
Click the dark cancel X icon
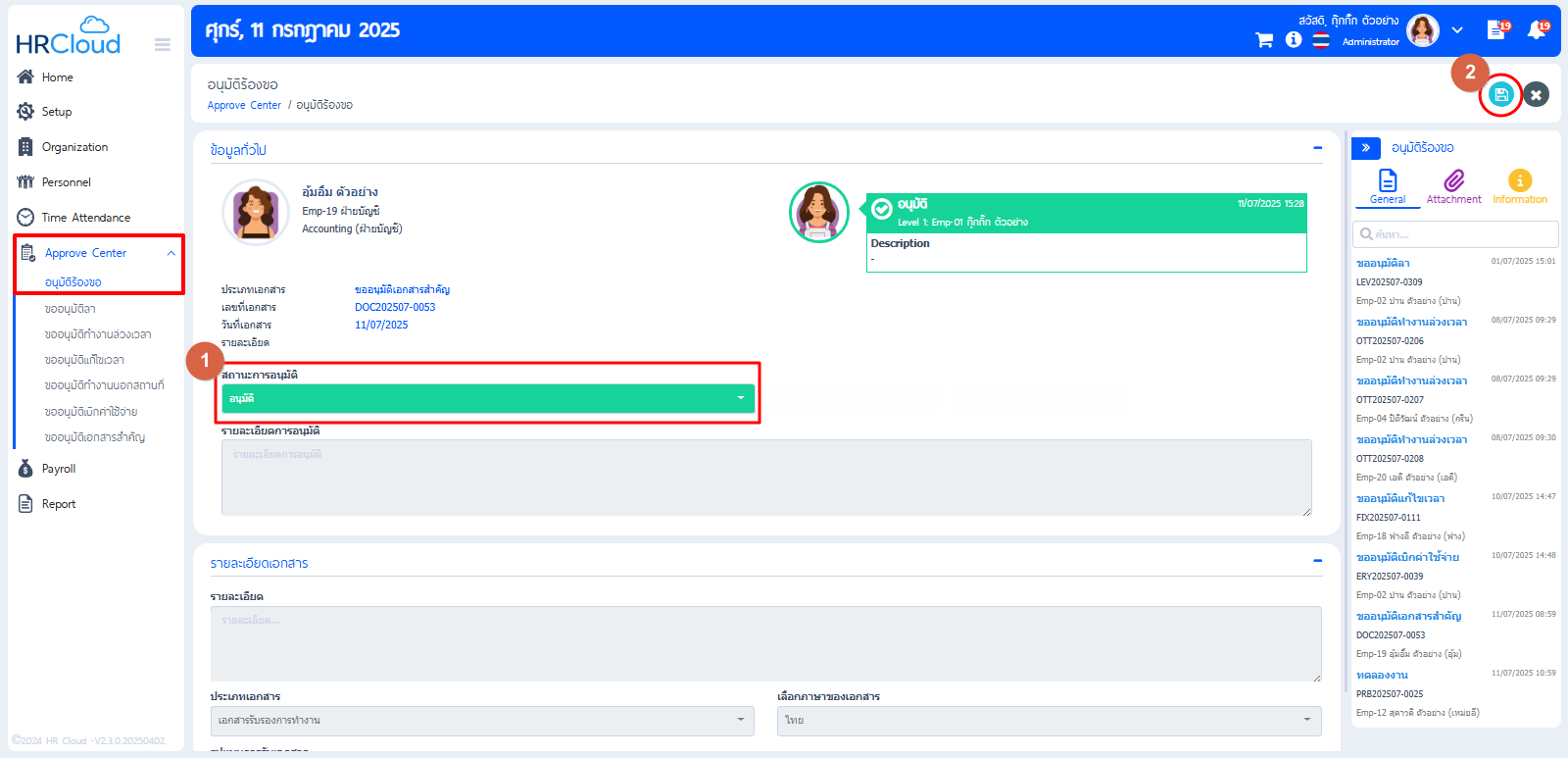click(x=1536, y=94)
